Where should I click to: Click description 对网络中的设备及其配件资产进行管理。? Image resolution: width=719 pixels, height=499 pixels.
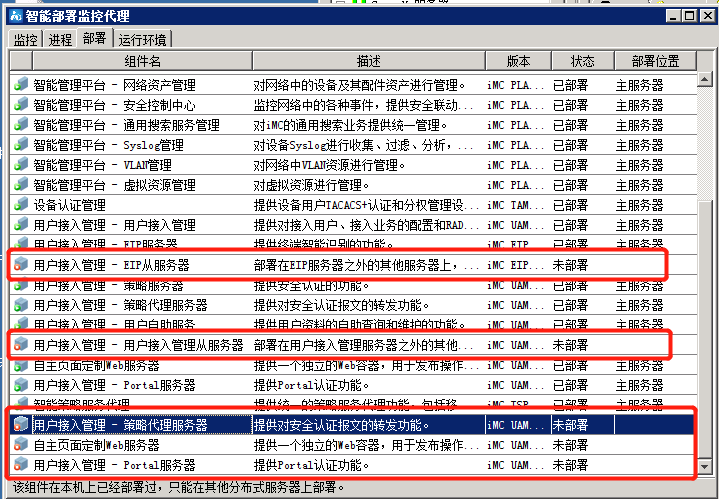(360, 85)
